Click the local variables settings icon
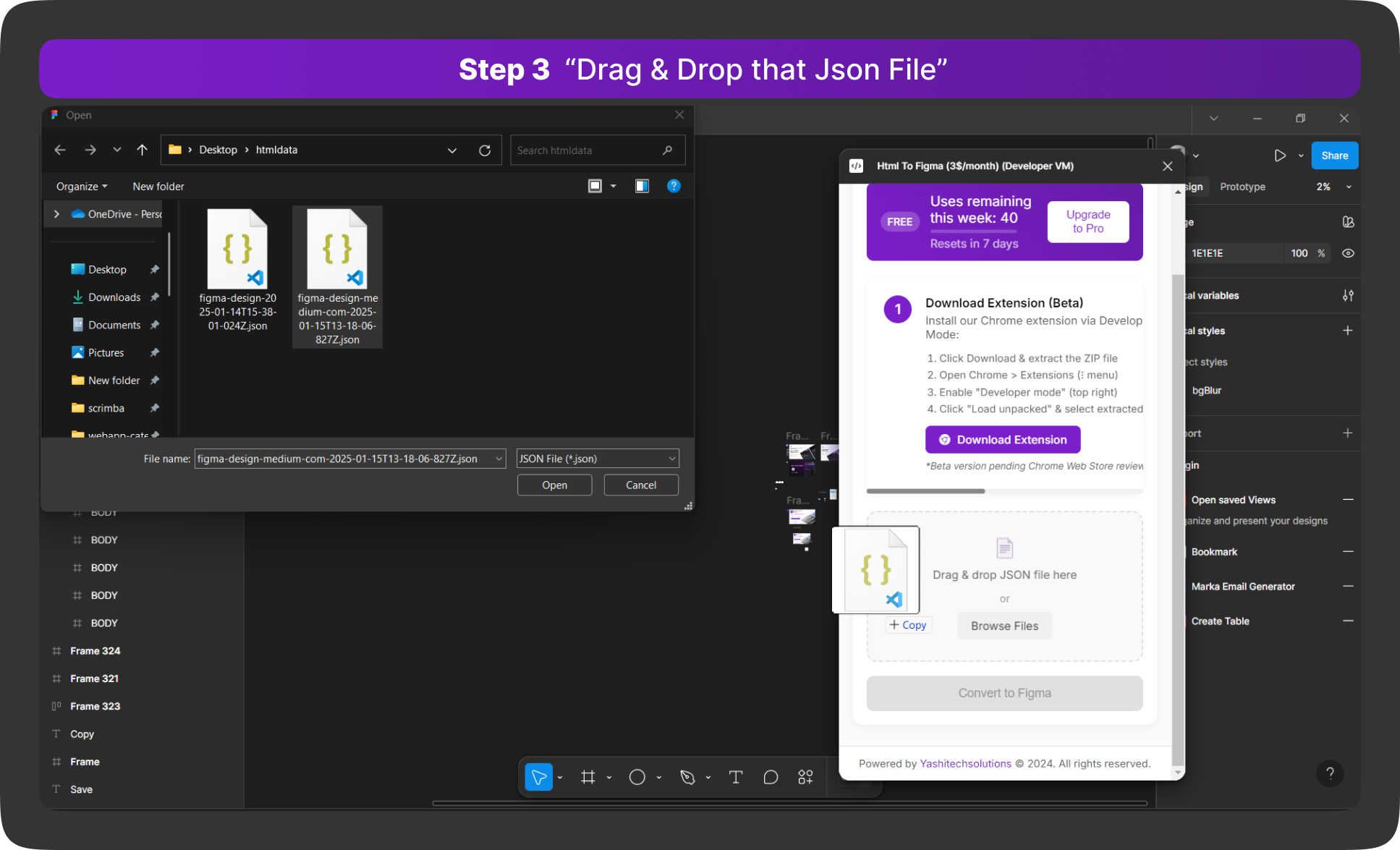Screen dimensions: 1400x850 click(x=1348, y=295)
